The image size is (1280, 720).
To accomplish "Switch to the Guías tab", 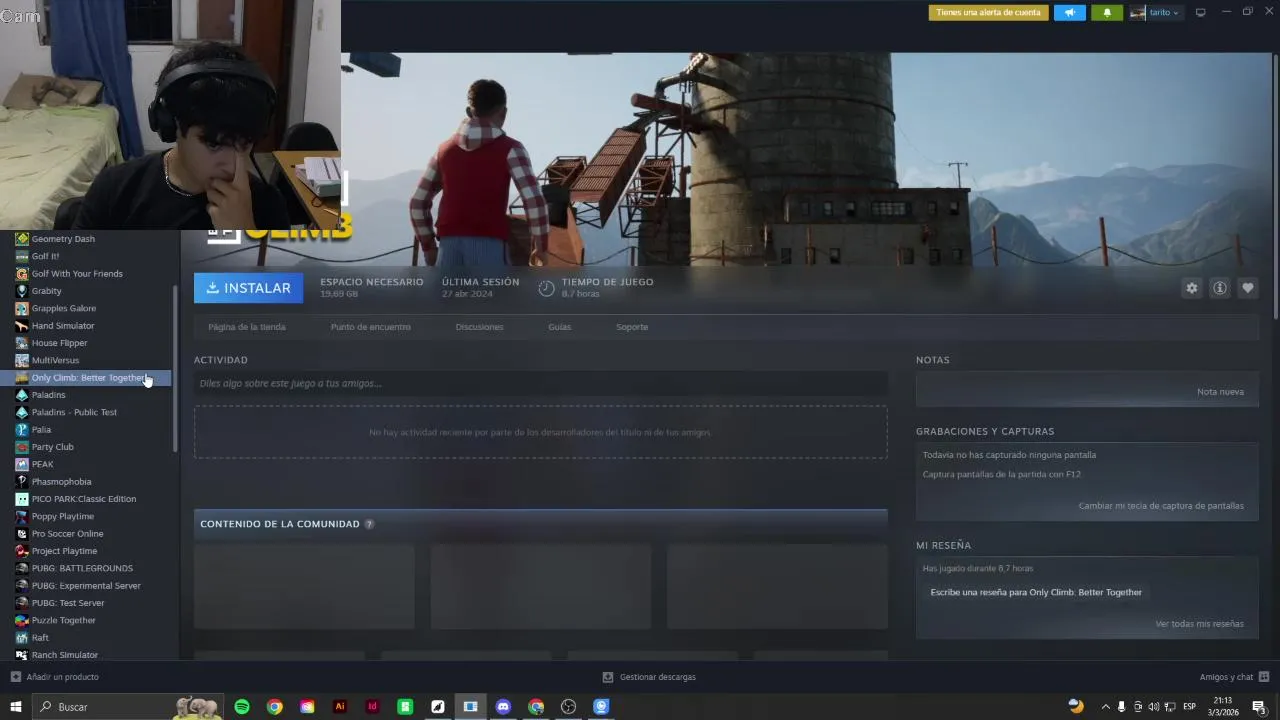I will (559, 327).
